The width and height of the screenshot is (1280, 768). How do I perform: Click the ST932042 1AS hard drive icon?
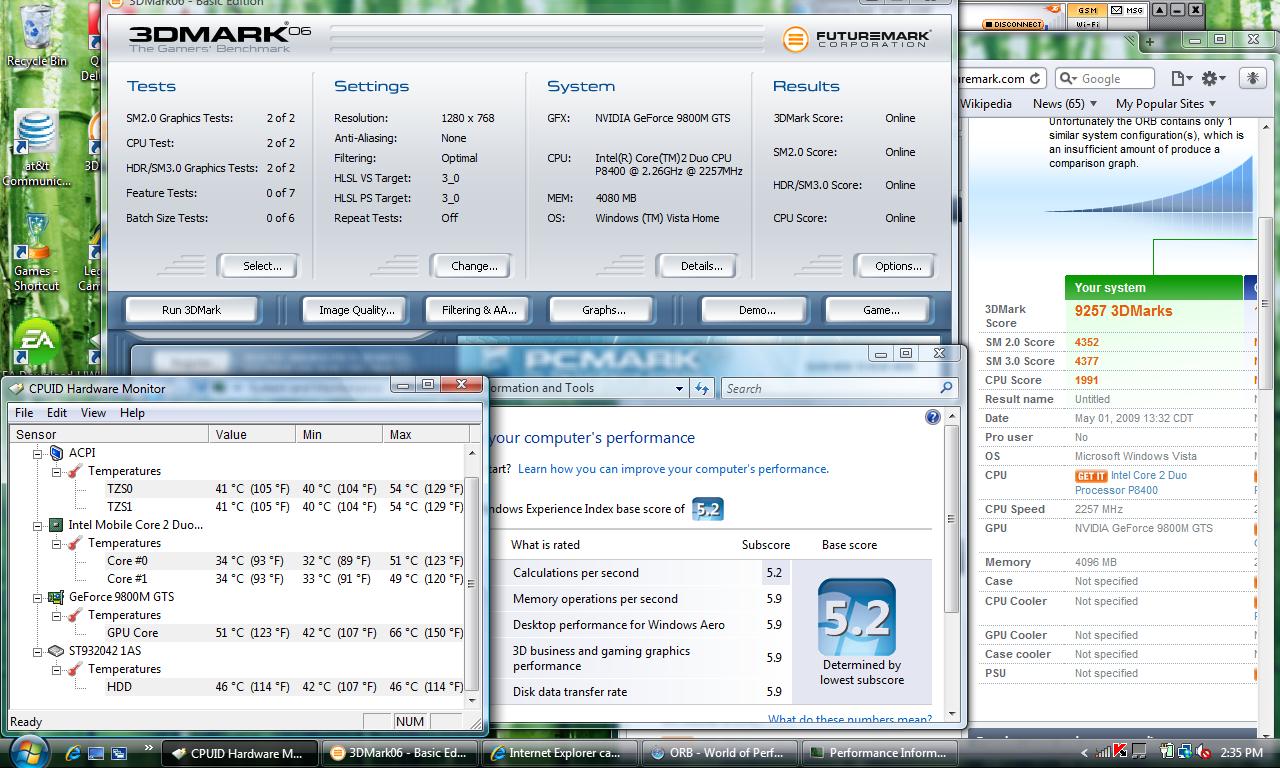coord(57,651)
